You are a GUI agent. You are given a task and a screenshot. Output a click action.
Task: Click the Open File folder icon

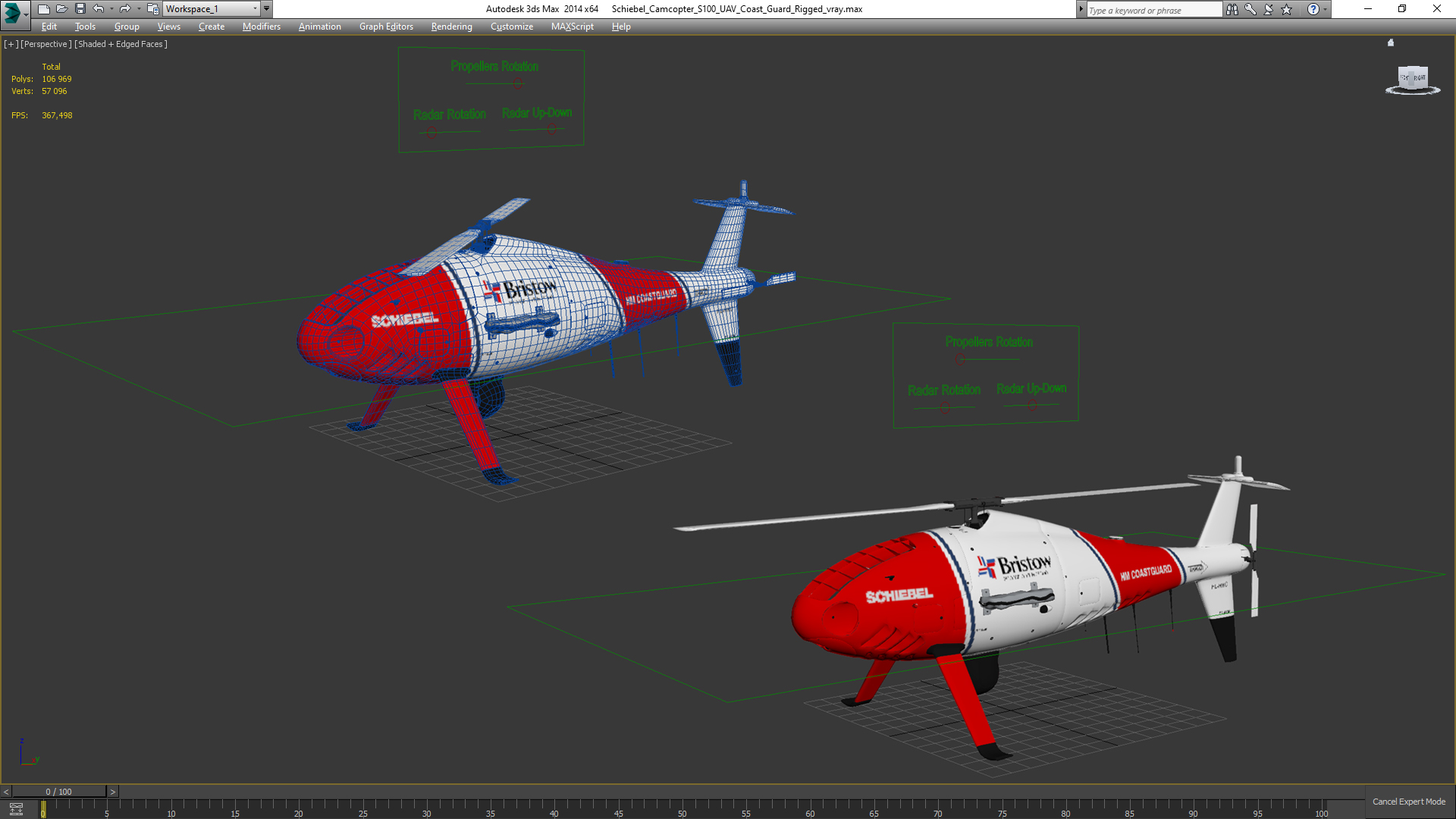click(61, 9)
